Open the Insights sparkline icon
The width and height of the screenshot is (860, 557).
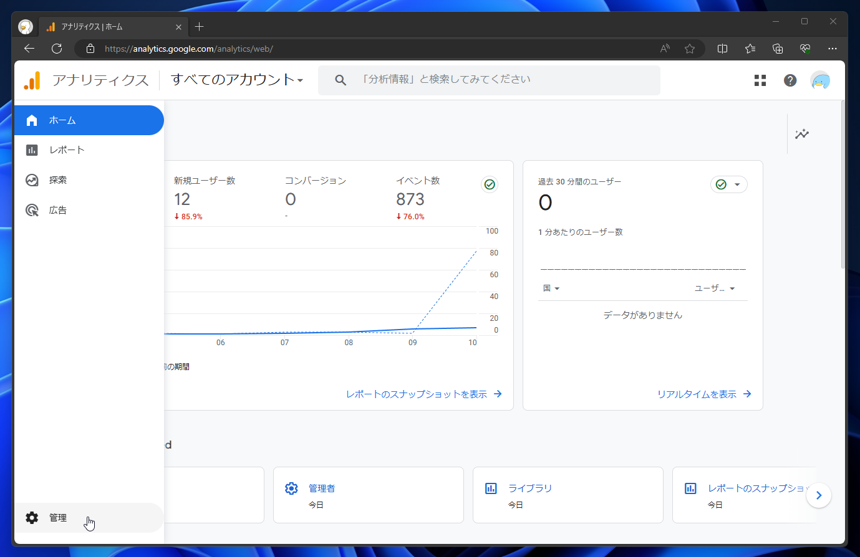pos(802,134)
